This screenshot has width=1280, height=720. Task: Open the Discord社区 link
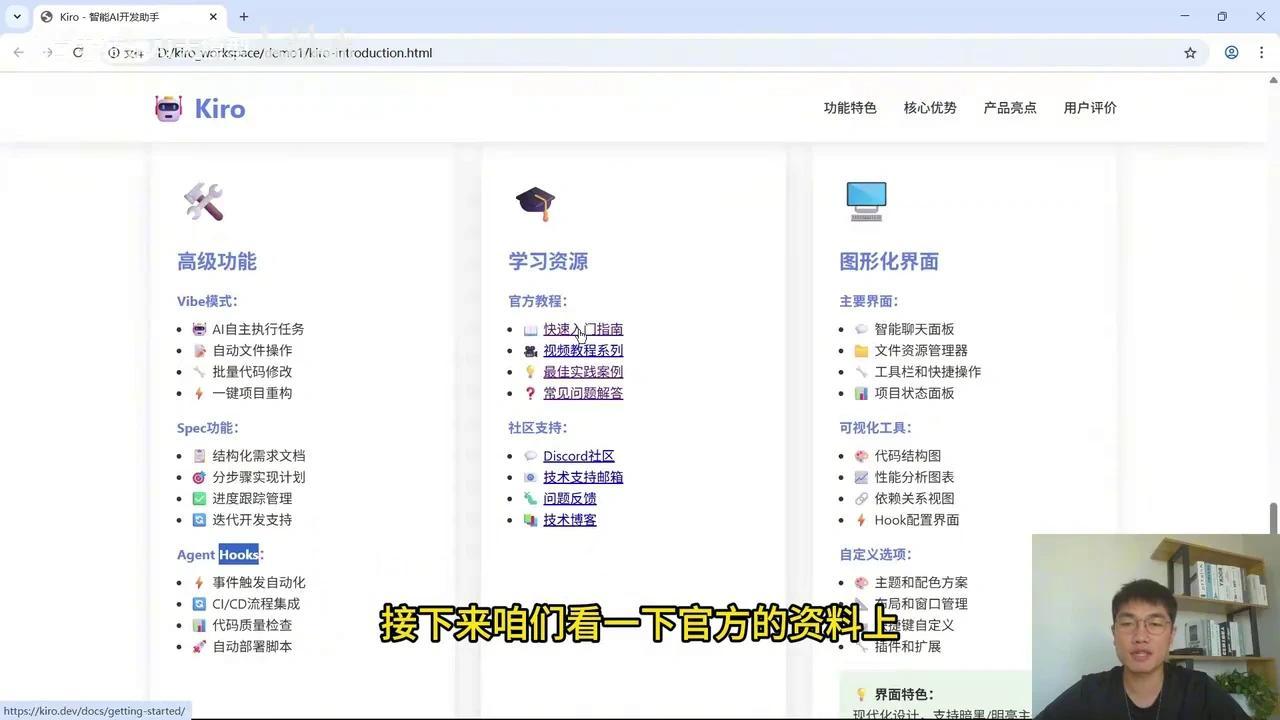(x=579, y=456)
